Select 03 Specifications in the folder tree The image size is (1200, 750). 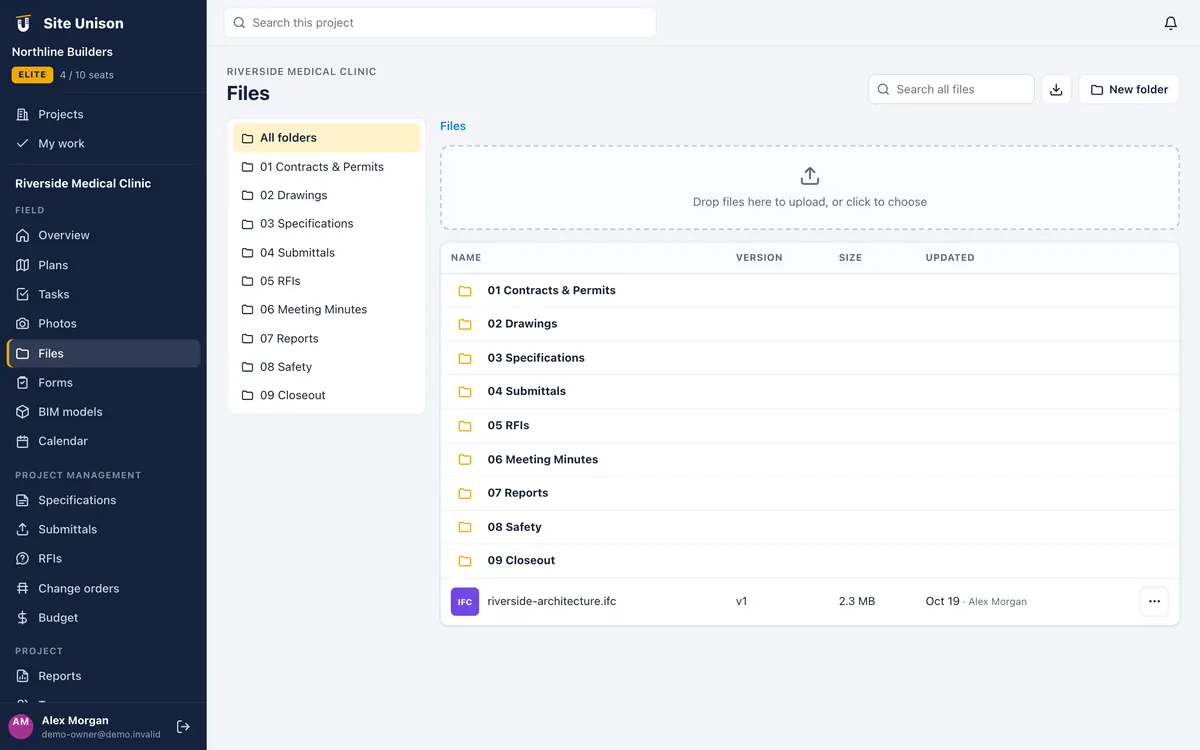(x=327, y=223)
